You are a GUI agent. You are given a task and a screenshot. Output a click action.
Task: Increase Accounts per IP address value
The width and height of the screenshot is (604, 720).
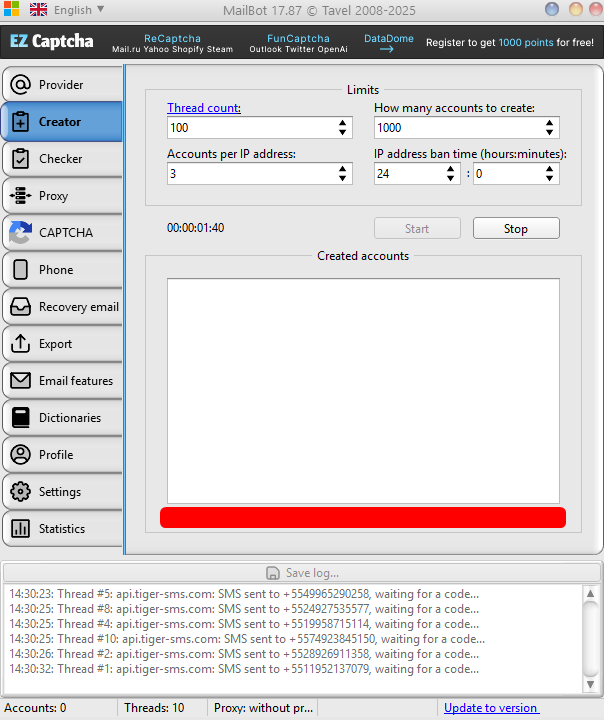(343, 169)
